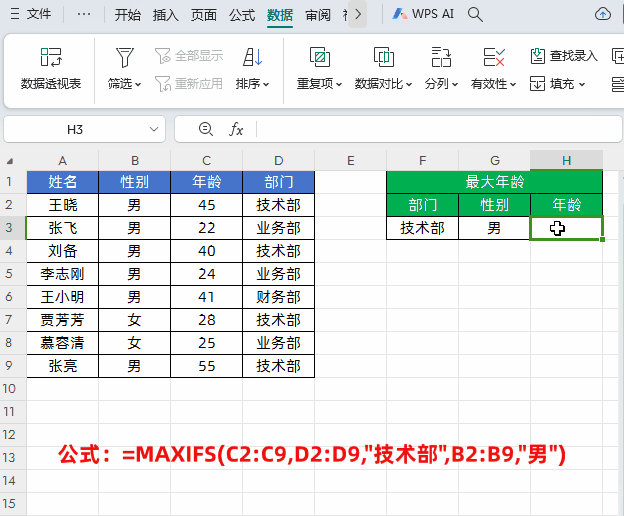Image resolution: width=624 pixels, height=516 pixels.
Task: Select the 数据 ribbon tab
Action: 280,15
